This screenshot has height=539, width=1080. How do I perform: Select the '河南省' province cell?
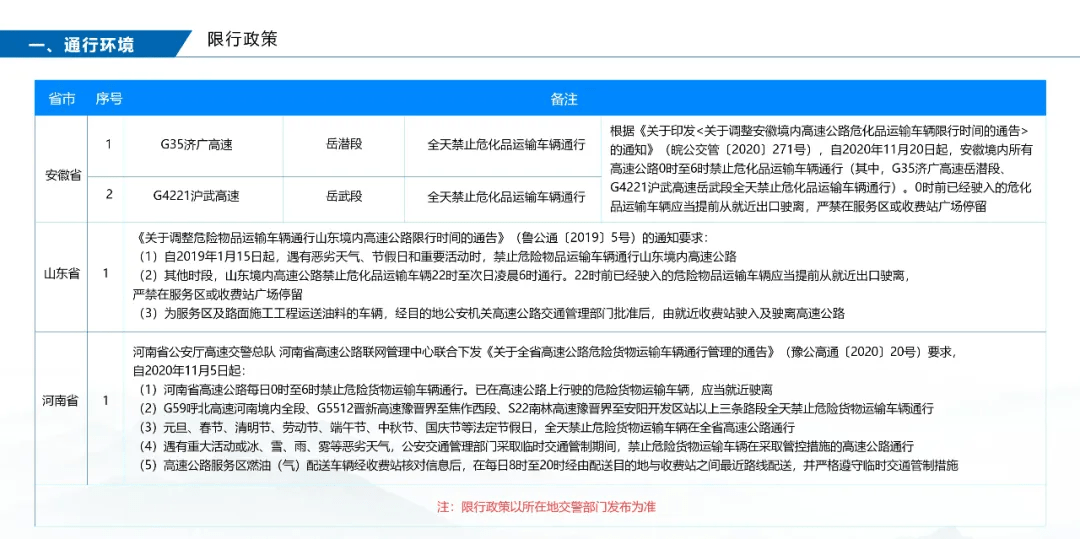tap(61, 400)
